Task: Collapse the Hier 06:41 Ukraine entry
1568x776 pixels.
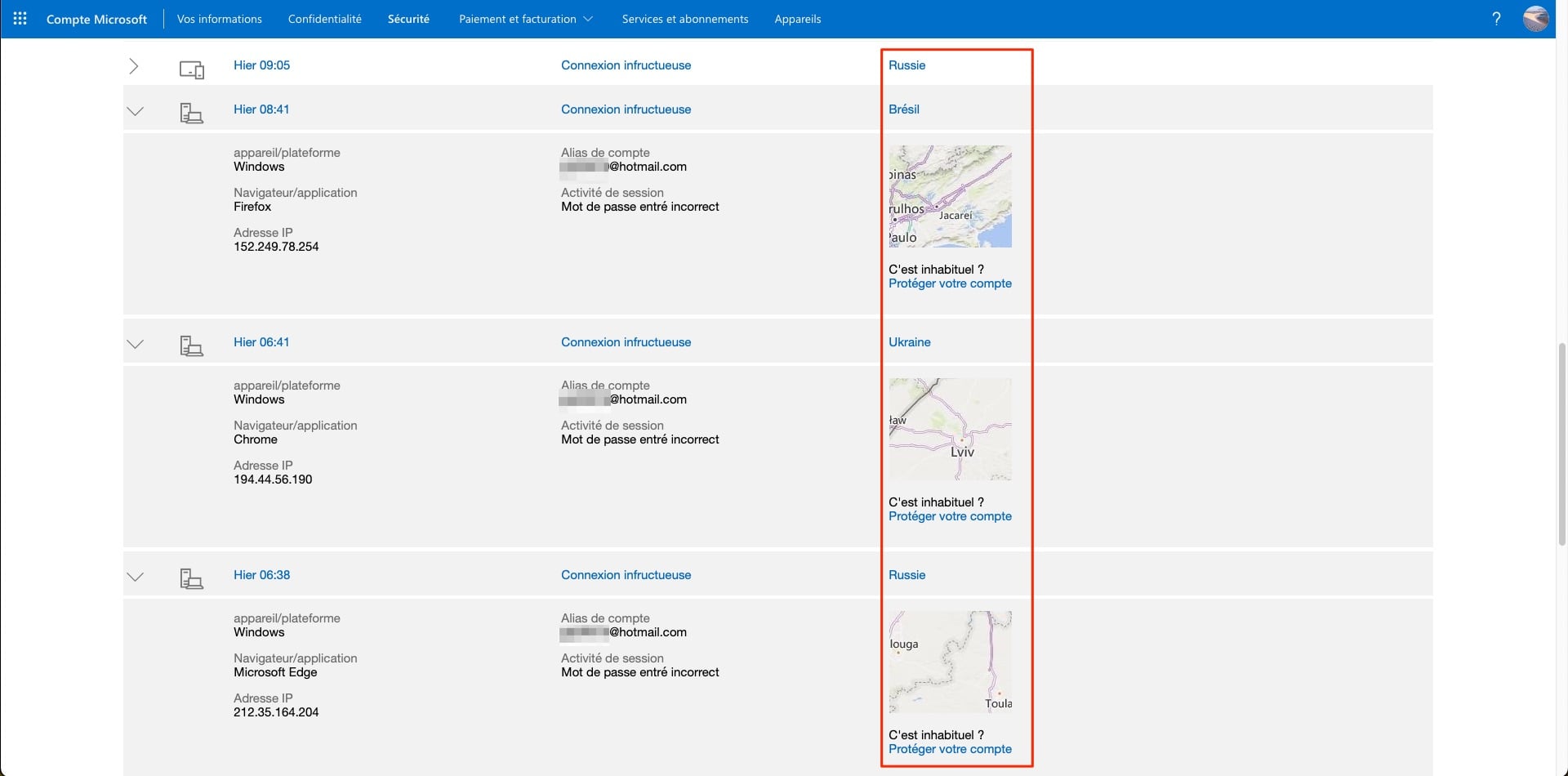Action: click(135, 344)
